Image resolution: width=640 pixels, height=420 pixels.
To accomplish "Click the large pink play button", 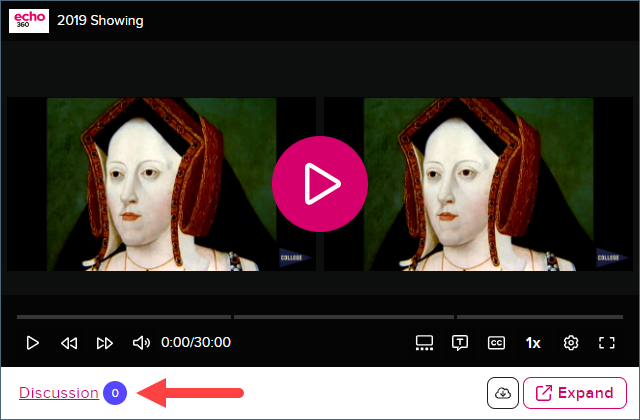I will pyautogui.click(x=320, y=184).
